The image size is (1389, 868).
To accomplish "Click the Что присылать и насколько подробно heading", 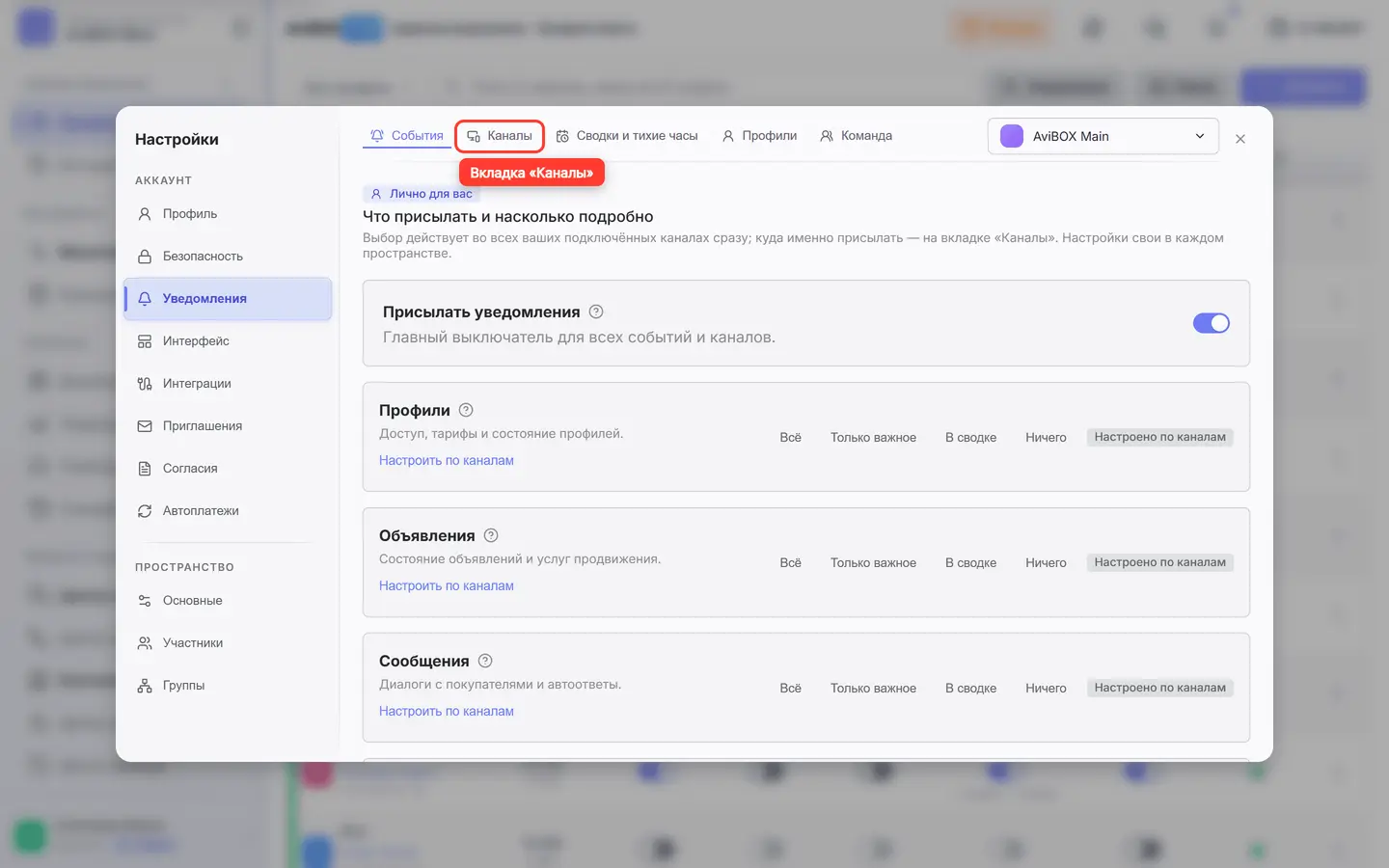I will click(x=508, y=217).
